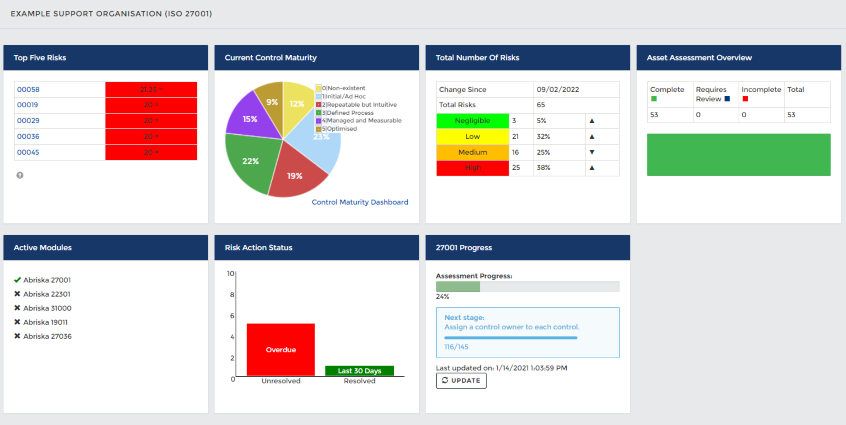This screenshot has height=425, width=846.
Task: Open risk 00045 link
Action: (28, 153)
